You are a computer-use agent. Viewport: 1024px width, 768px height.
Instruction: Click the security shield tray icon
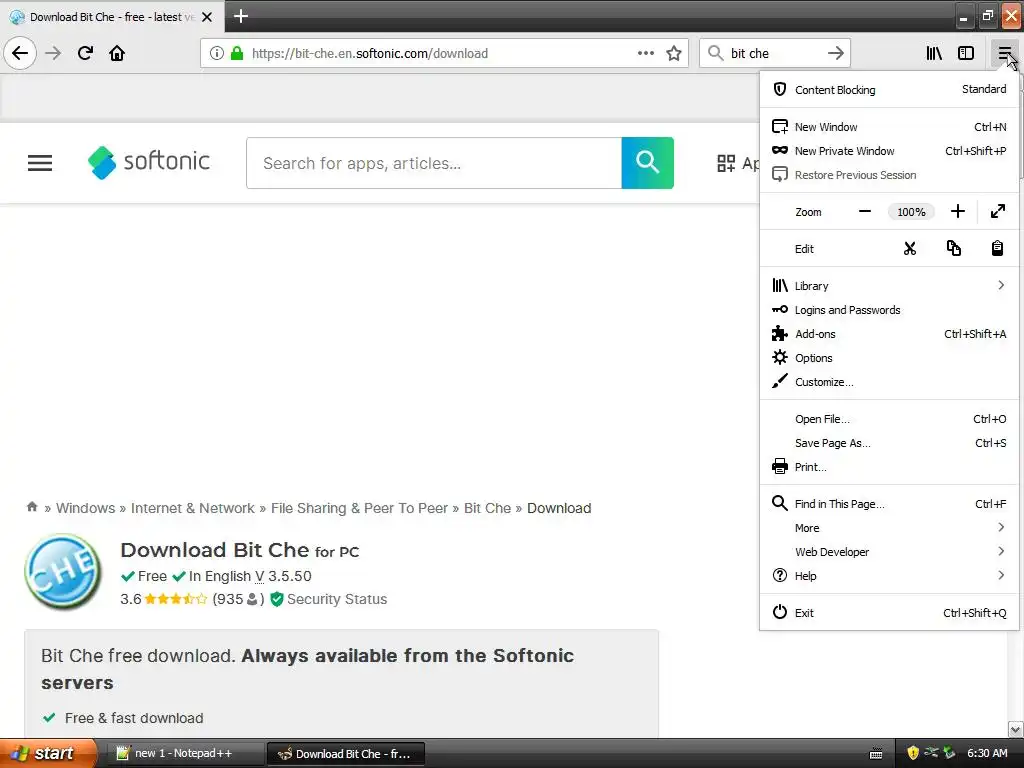click(x=913, y=754)
